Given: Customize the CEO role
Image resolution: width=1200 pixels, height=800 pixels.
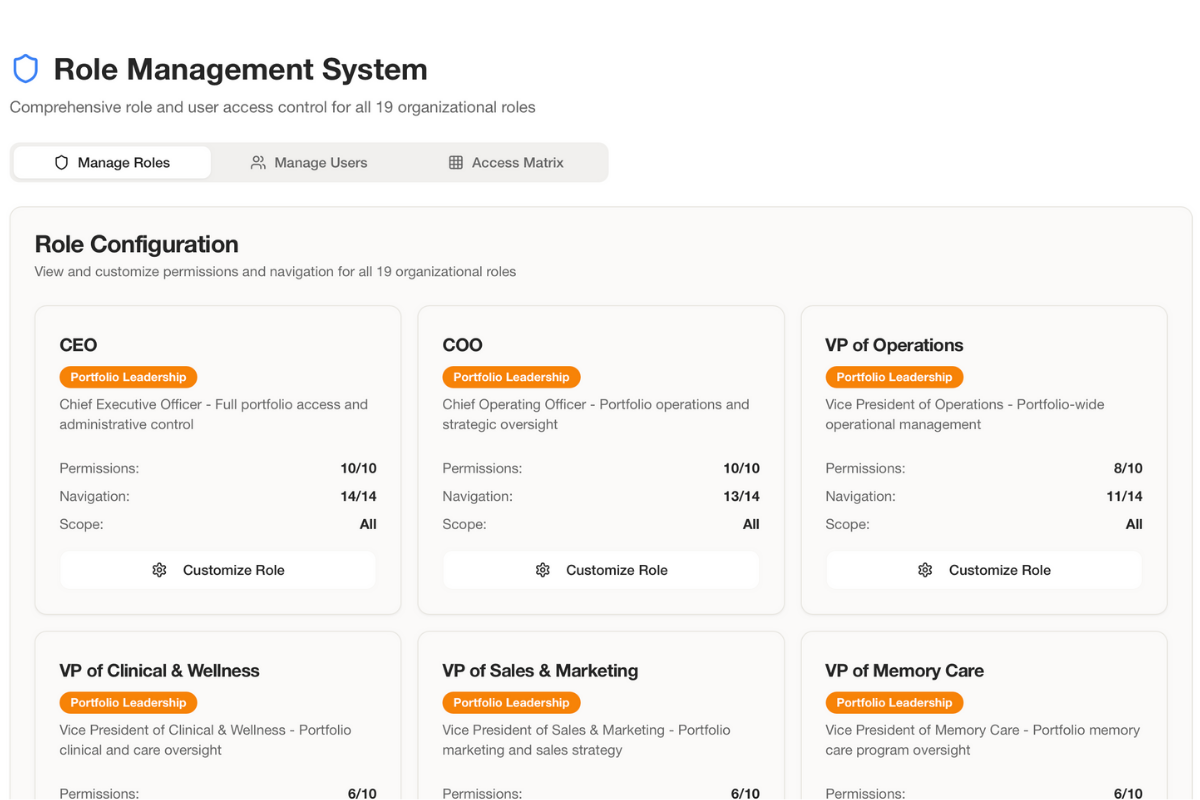Looking at the screenshot, I should (218, 569).
